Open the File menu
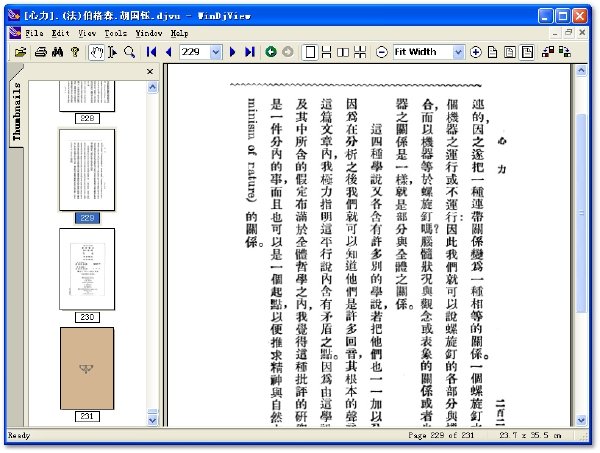This screenshot has width=600, height=453. point(34,33)
